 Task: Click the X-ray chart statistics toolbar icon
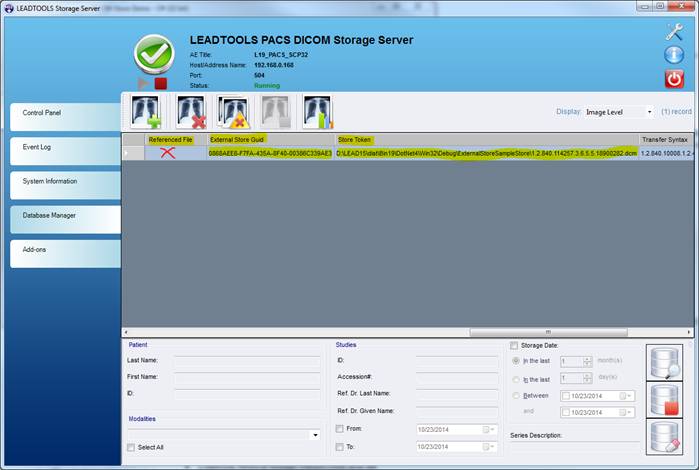pyautogui.click(x=317, y=112)
